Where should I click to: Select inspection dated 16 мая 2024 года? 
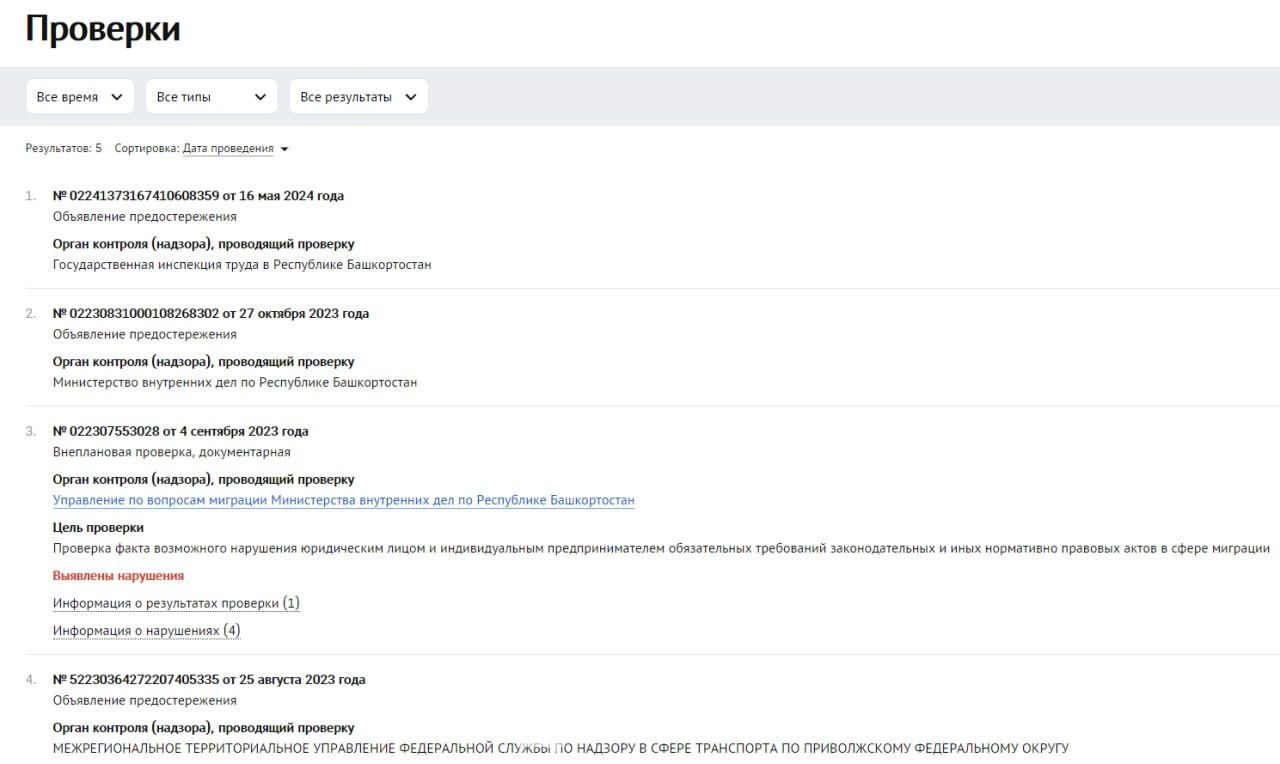pos(198,196)
